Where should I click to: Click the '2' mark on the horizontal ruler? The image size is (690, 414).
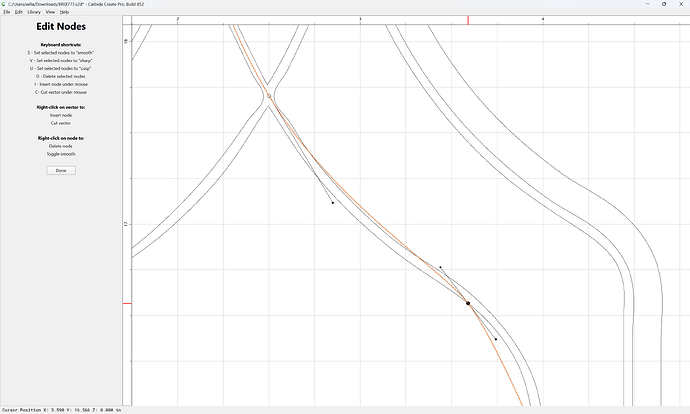(178, 19)
